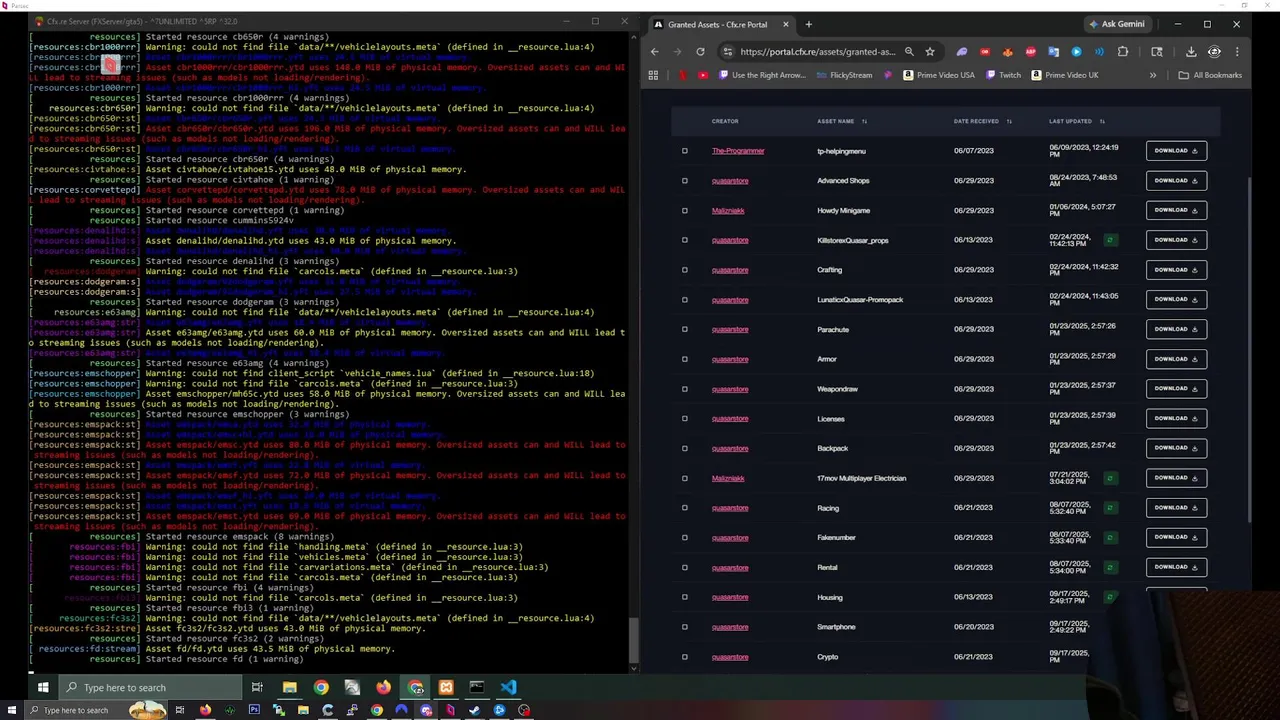Open Photoshop from the bottom taskbar
The image size is (1280, 720).
click(x=254, y=710)
